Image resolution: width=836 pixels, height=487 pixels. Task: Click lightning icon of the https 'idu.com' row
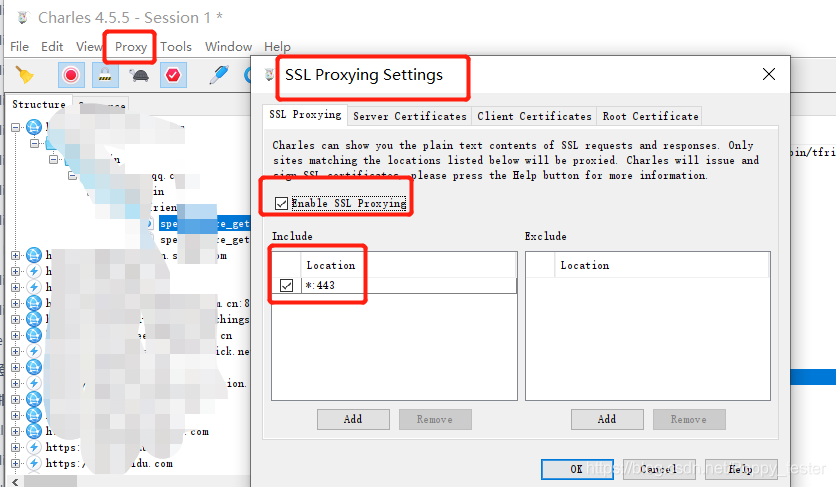[x=34, y=463]
